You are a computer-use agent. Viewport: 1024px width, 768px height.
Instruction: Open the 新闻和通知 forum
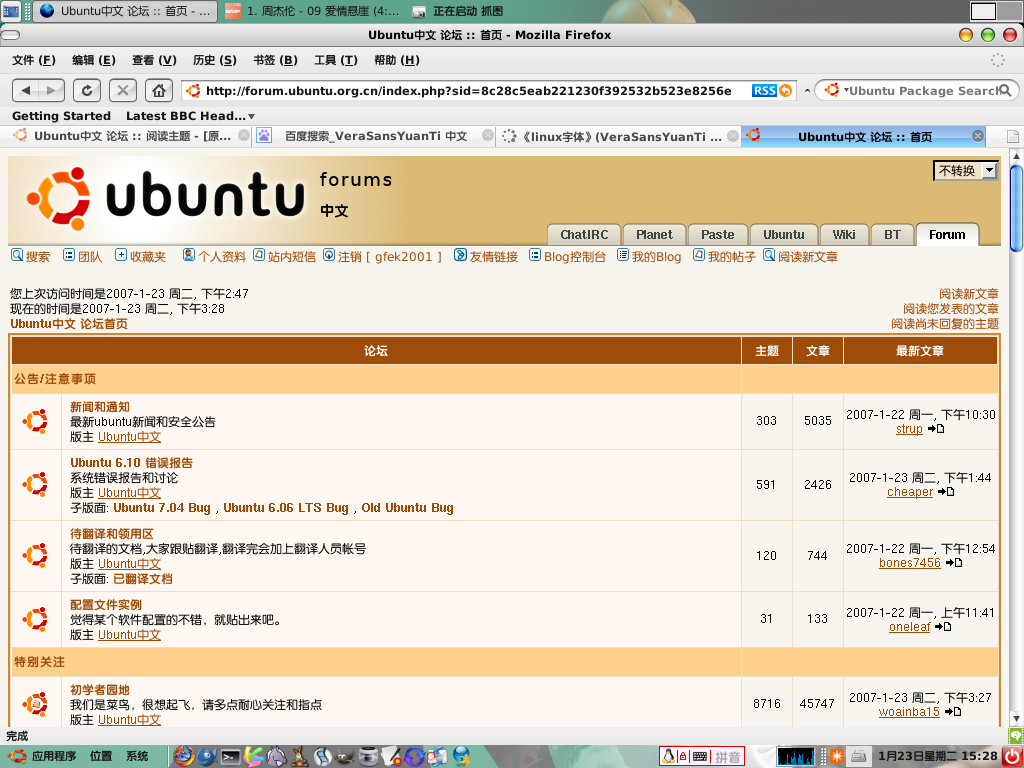[100, 407]
